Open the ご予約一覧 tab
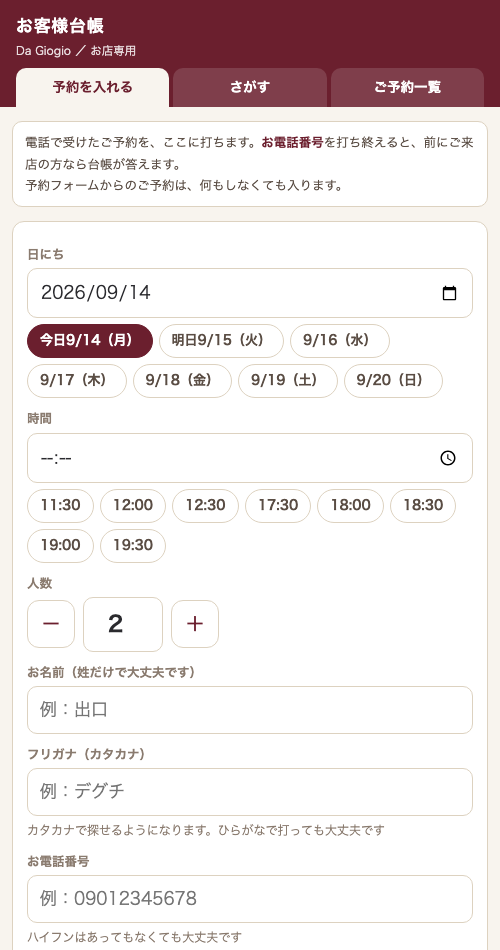Viewport: 500px width, 950px height. coord(407,87)
